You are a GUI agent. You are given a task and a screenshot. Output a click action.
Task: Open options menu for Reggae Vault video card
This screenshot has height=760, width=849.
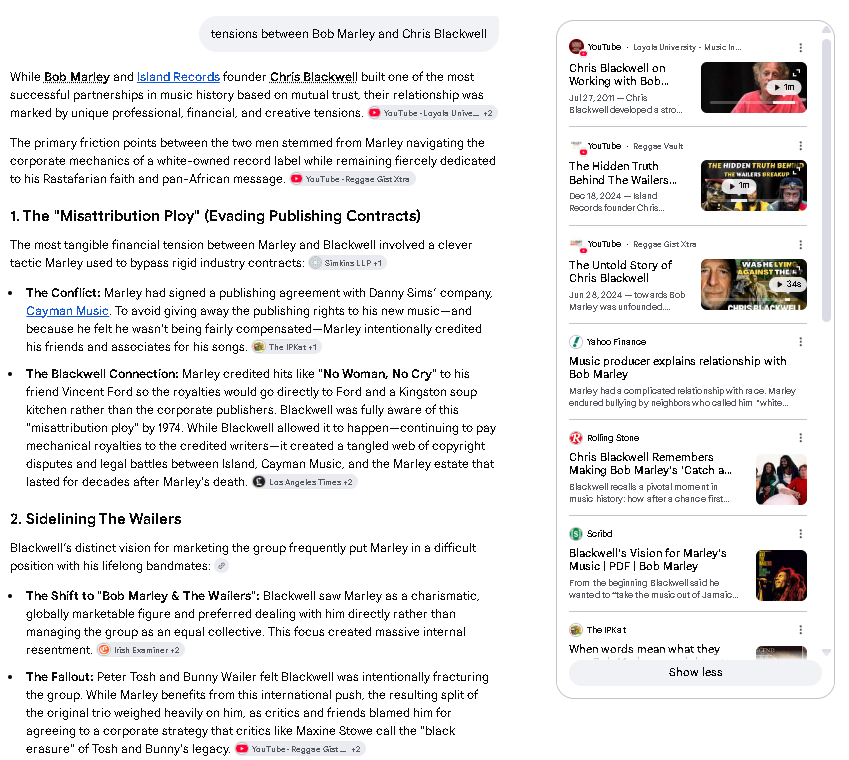[x=800, y=146]
